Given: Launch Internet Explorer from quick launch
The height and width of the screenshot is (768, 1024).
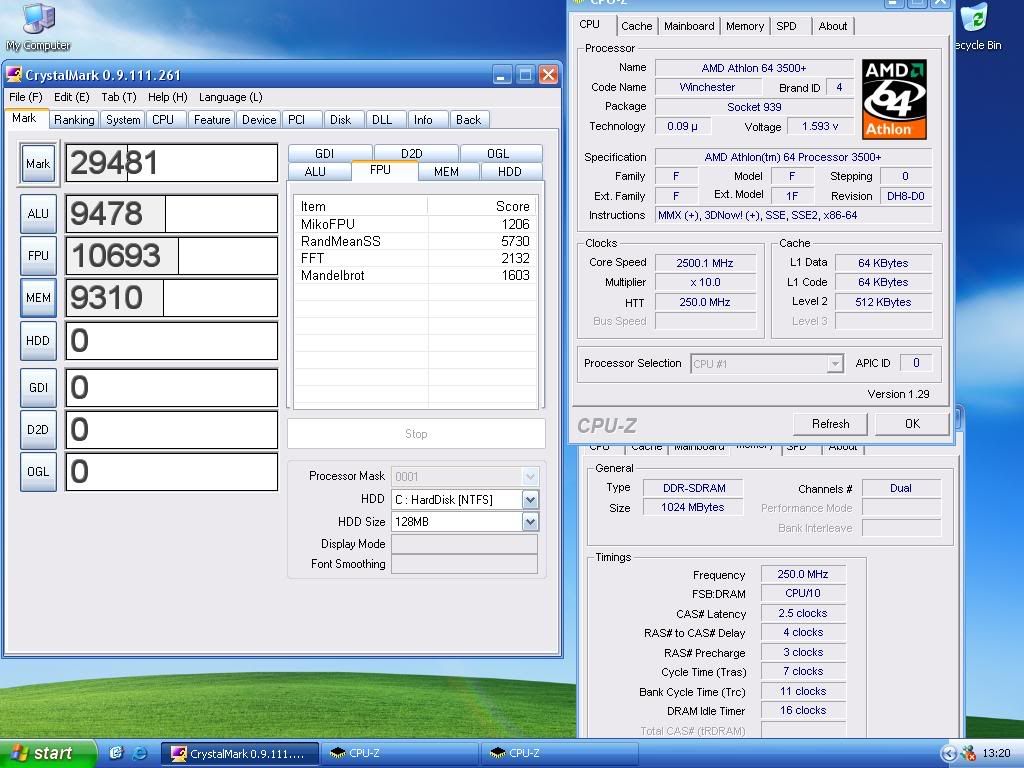Looking at the screenshot, I should pos(140,753).
